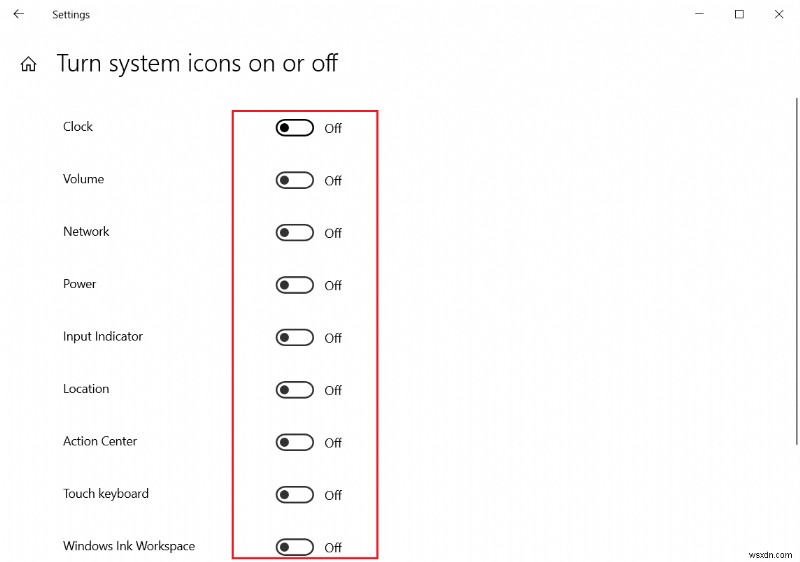Screen dimensions: 800x562
Task: Turn on the Clock system icon toggle
Action: (x=295, y=128)
